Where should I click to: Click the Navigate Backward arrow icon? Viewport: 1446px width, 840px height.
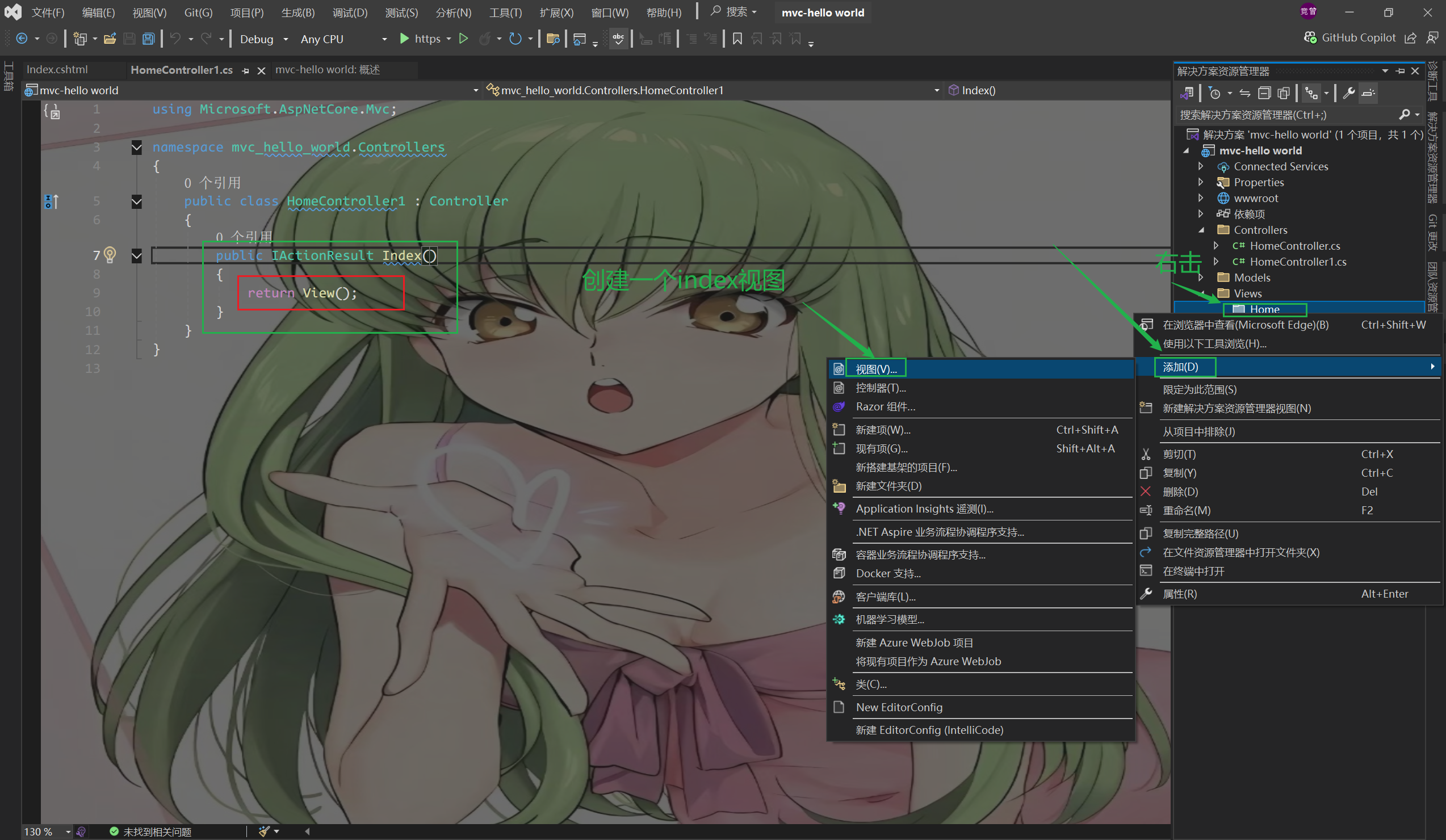tap(22, 39)
